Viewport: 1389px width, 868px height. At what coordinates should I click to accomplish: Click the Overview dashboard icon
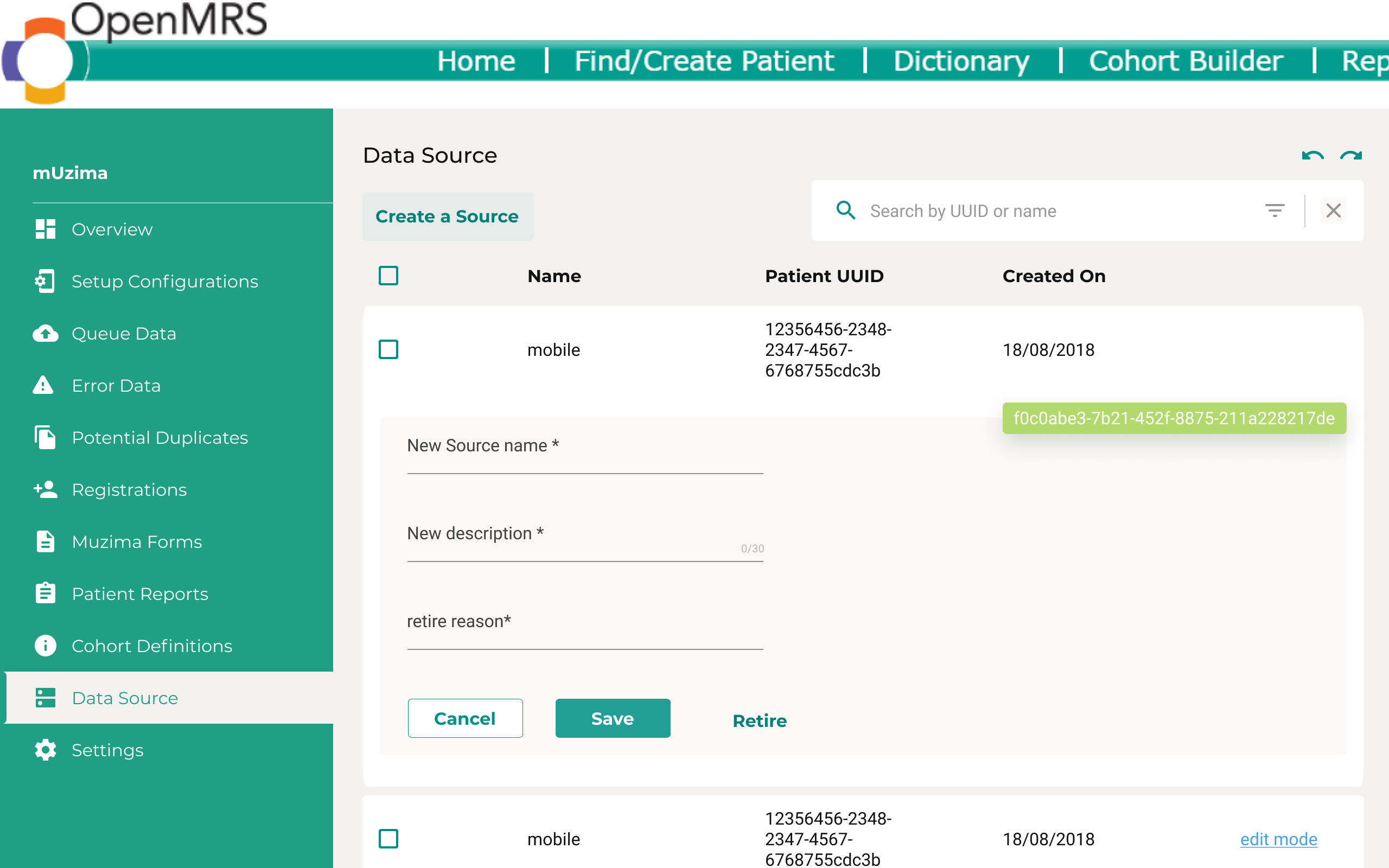(46, 229)
